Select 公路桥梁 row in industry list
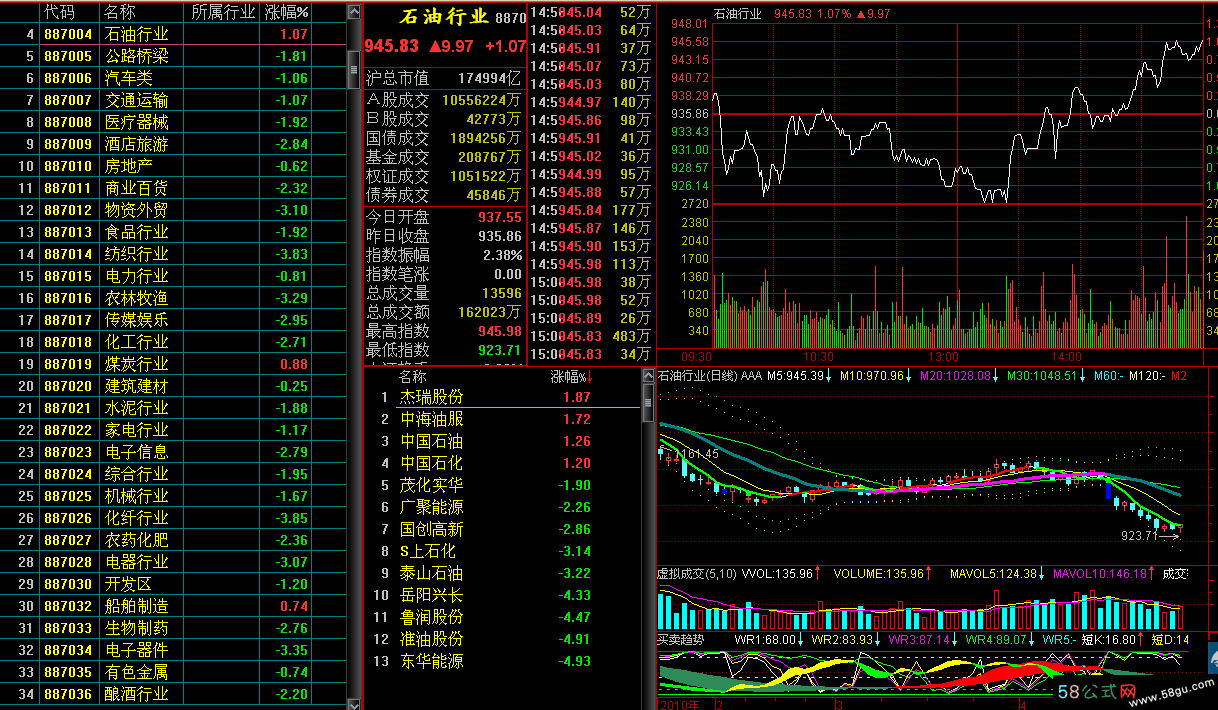Screen dimensions: 1218x710 pyautogui.click(x=173, y=56)
